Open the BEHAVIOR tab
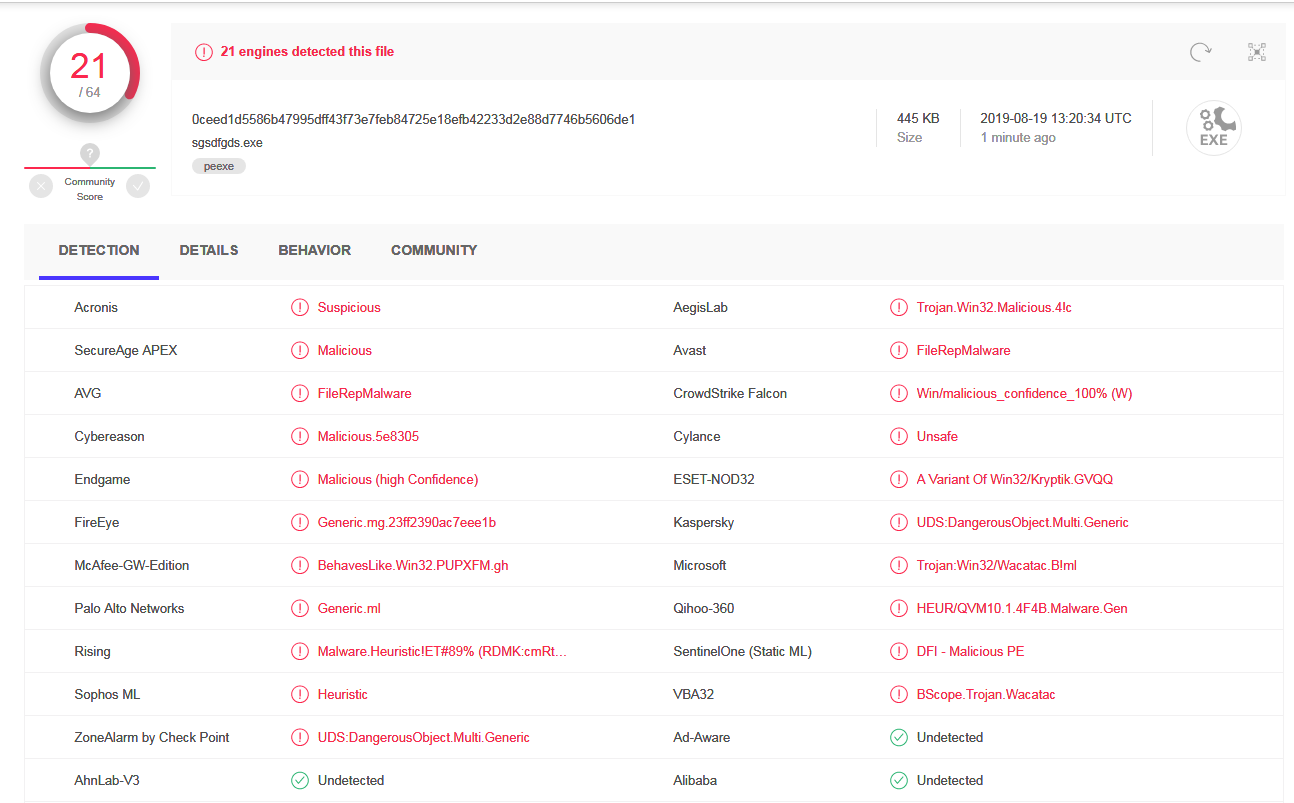1294x803 pixels. [314, 250]
